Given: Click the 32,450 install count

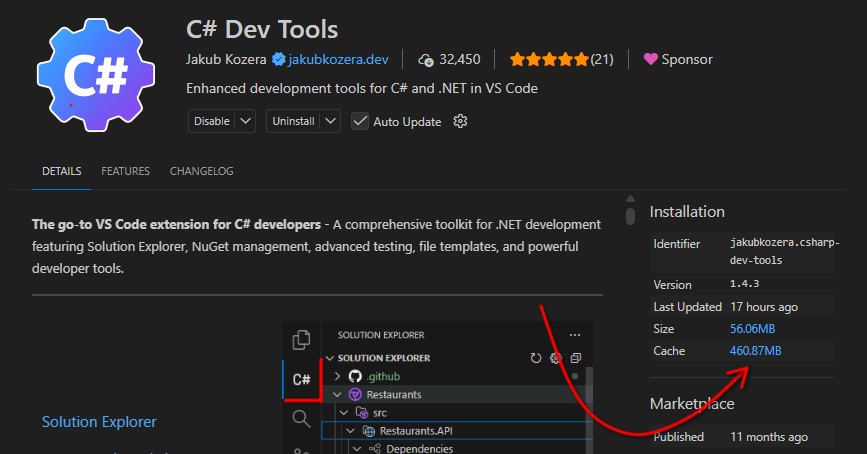Looking at the screenshot, I should pyautogui.click(x=460, y=59).
